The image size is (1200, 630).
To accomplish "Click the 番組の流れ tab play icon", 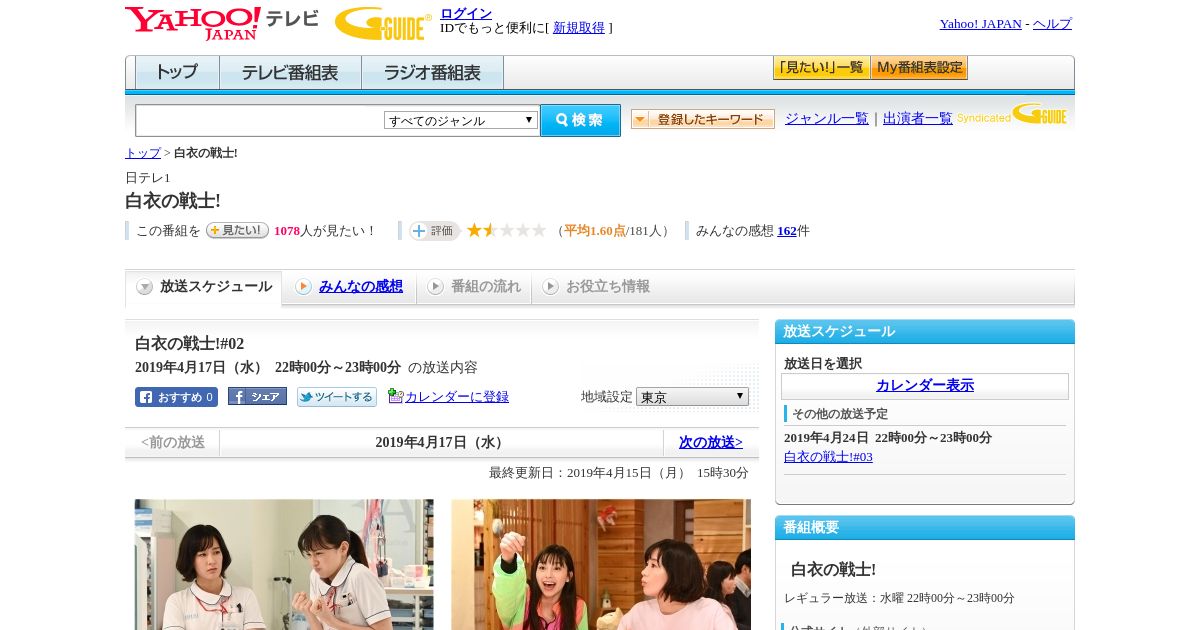I will click(x=435, y=287).
